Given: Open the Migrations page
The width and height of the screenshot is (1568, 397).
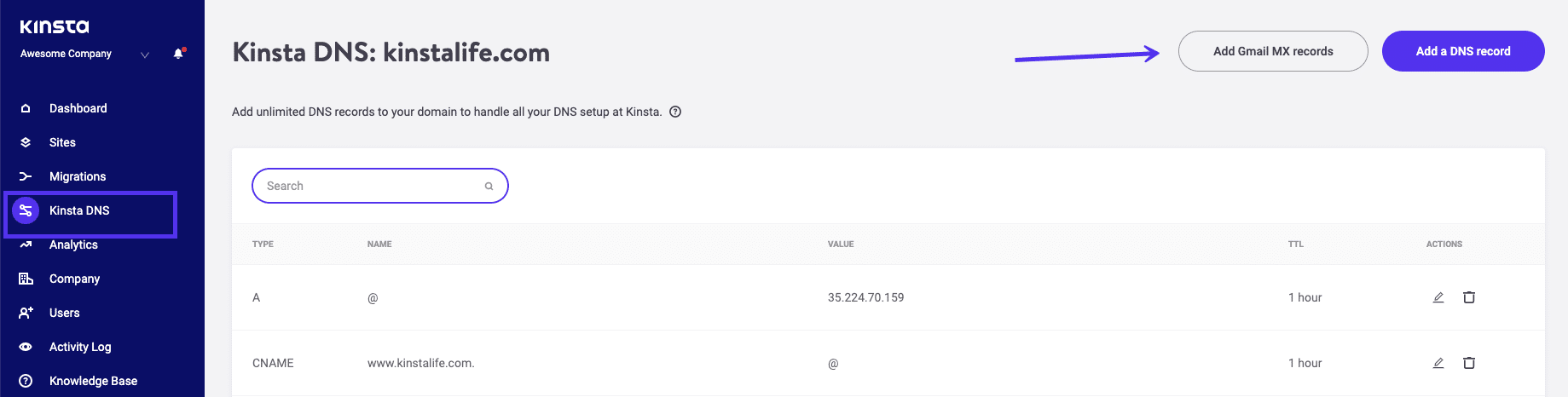Looking at the screenshot, I should tap(78, 176).
